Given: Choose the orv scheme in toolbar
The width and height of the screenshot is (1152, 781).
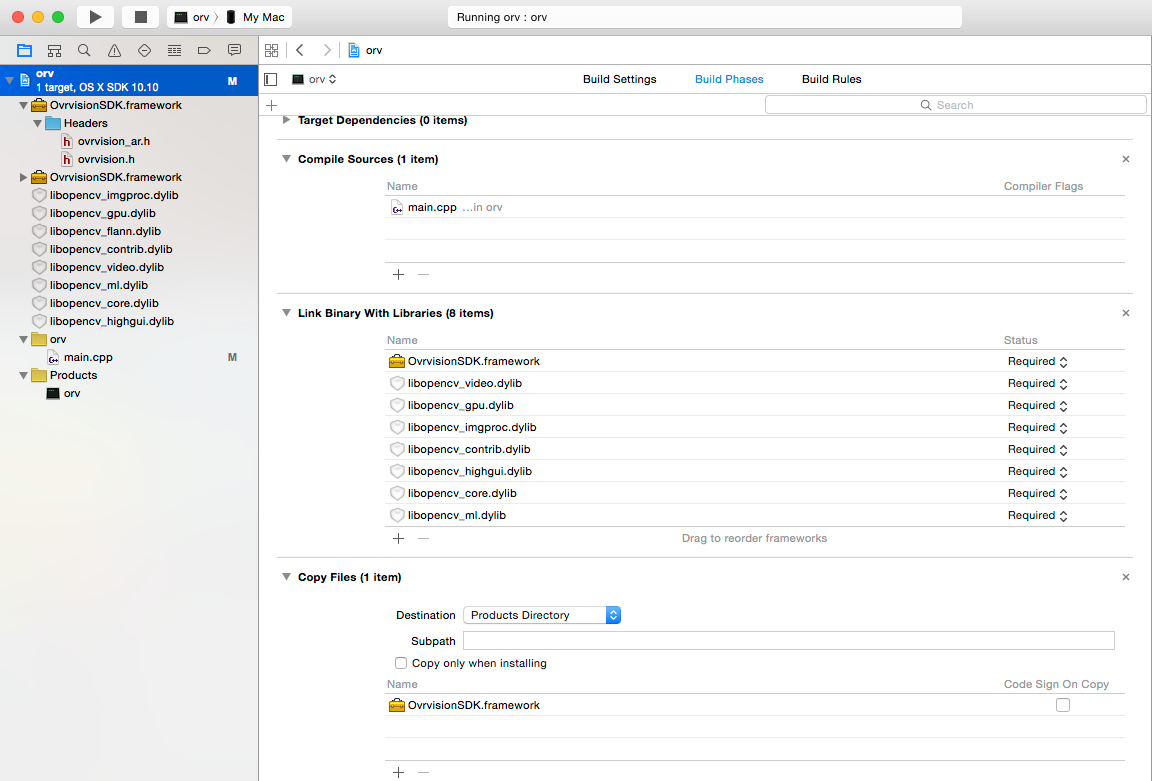Looking at the screenshot, I should click(x=192, y=17).
